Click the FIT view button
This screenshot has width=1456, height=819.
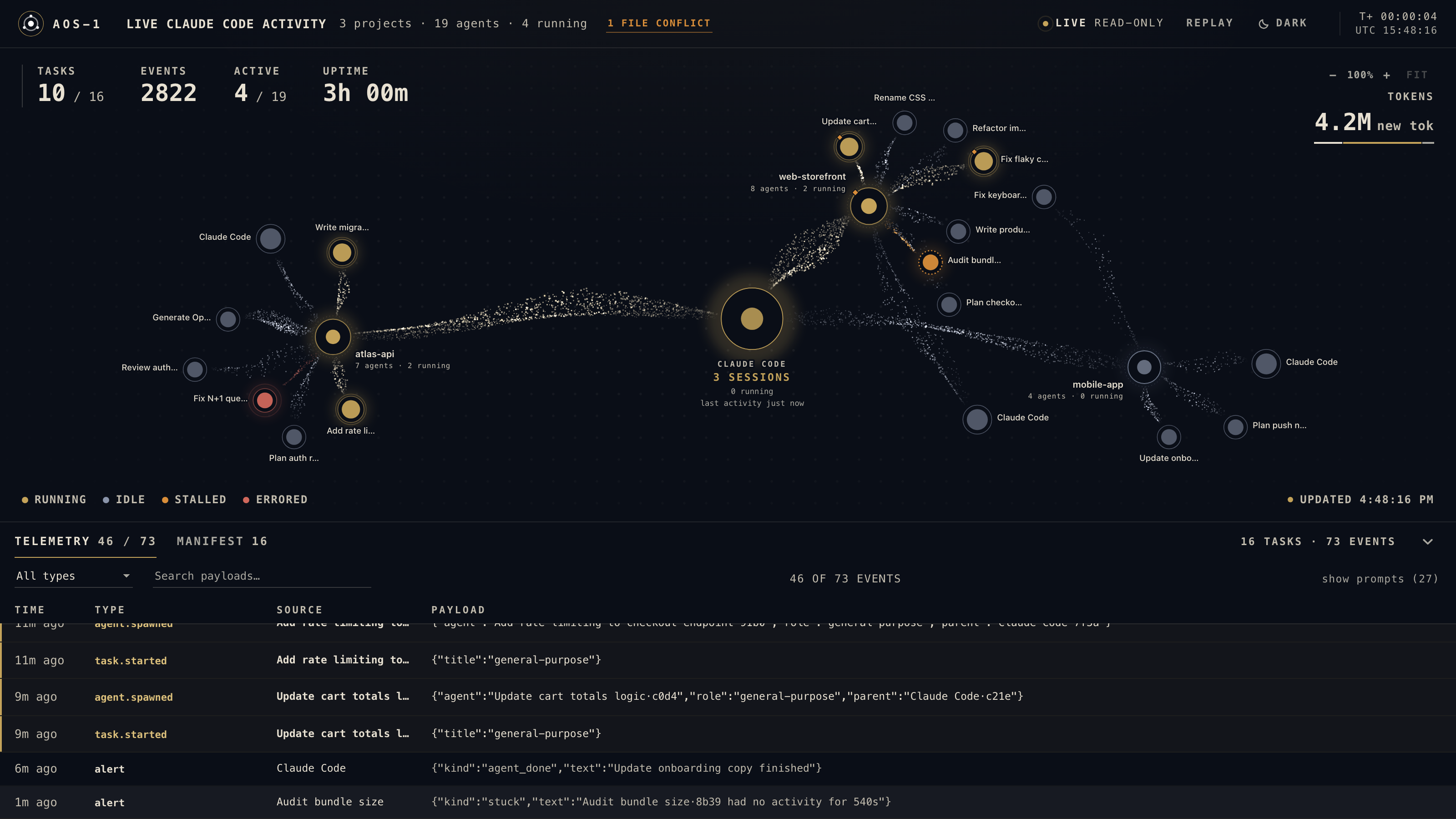click(x=1417, y=75)
